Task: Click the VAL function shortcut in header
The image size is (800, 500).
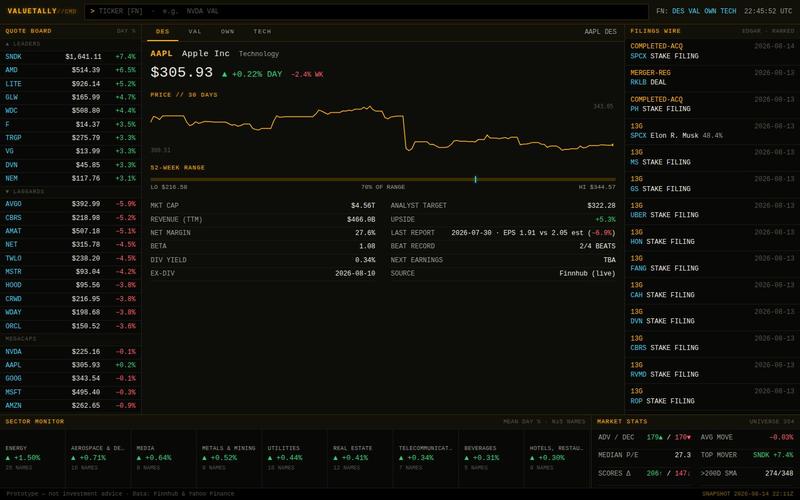Action: [694, 11]
